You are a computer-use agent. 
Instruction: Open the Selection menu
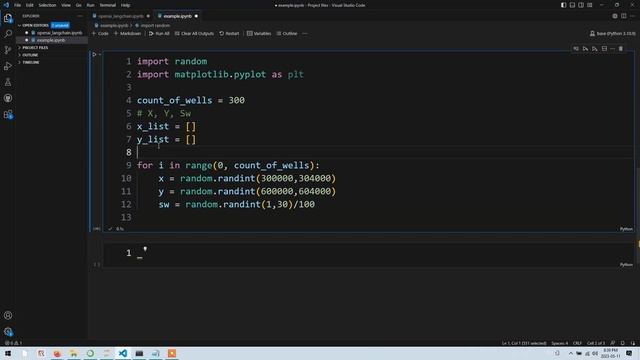[47, 5]
